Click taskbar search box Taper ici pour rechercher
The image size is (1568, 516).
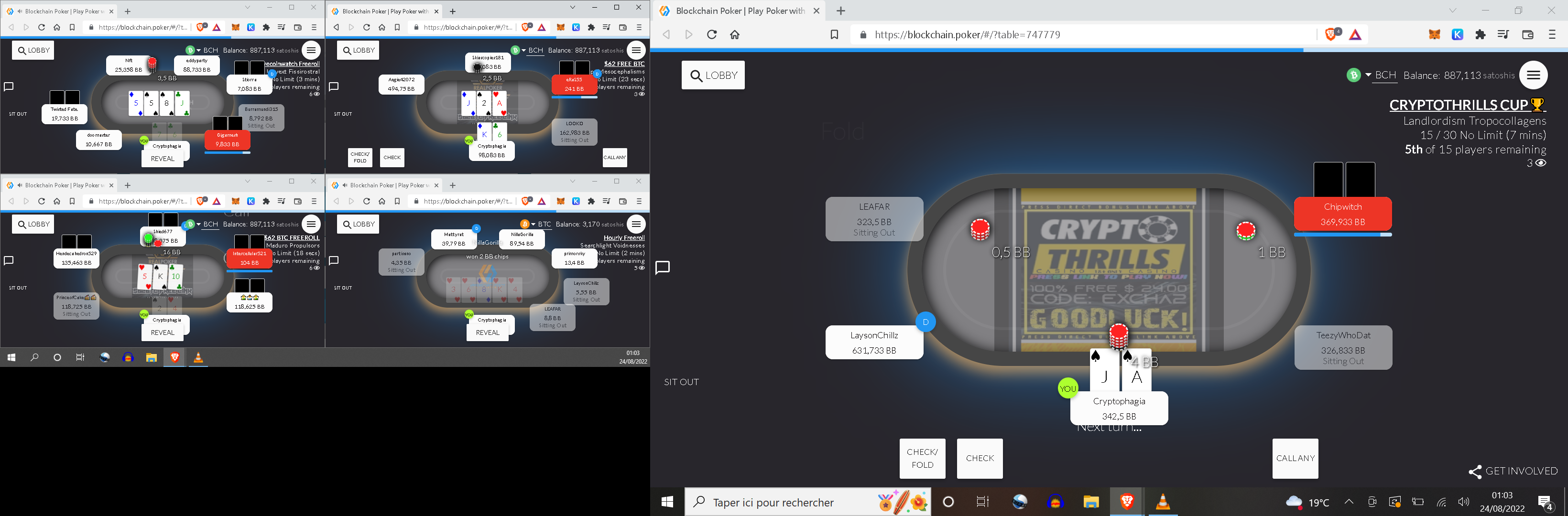(808, 502)
